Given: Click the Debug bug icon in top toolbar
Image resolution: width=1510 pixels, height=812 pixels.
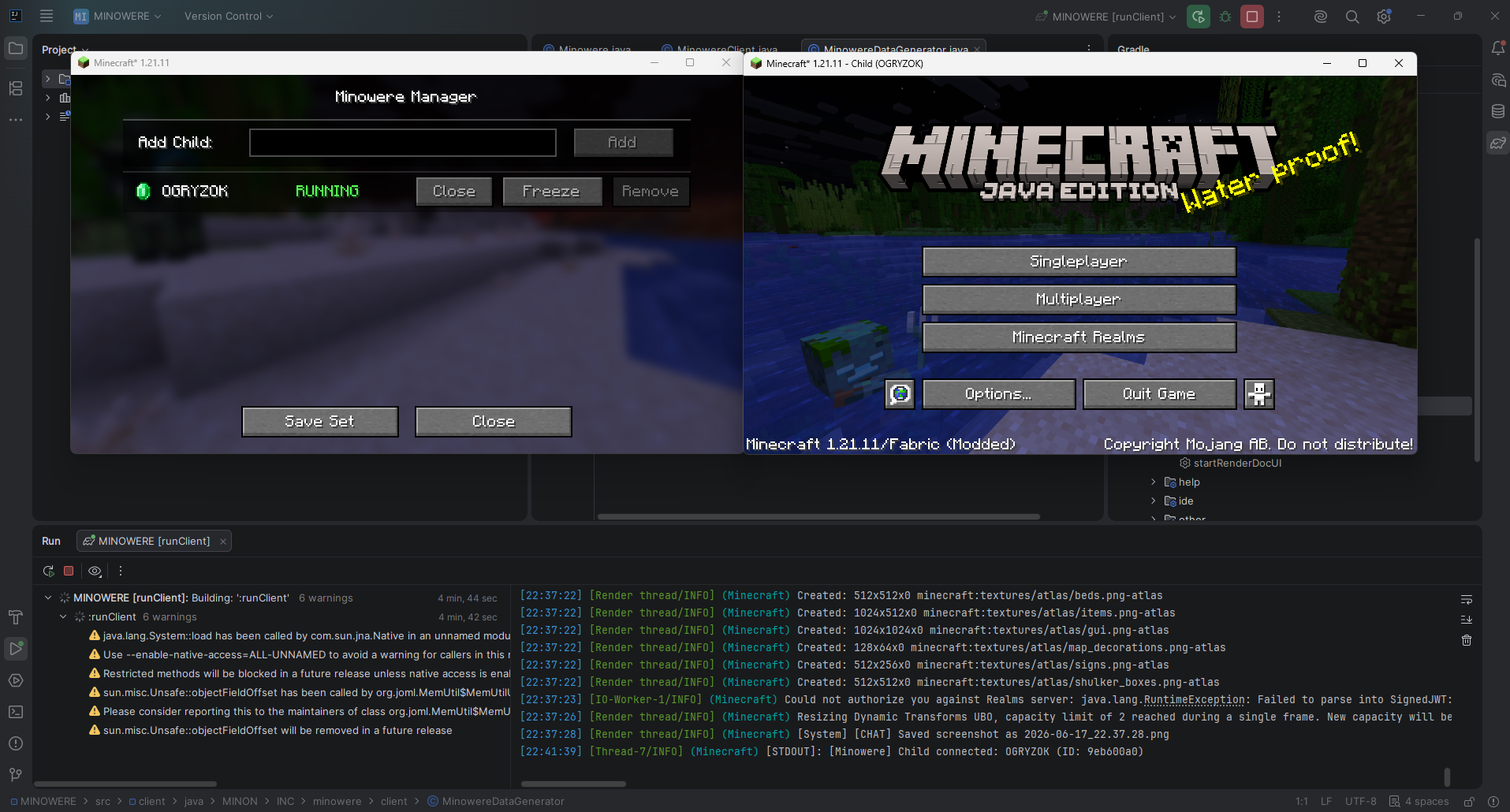Looking at the screenshot, I should click(1225, 17).
